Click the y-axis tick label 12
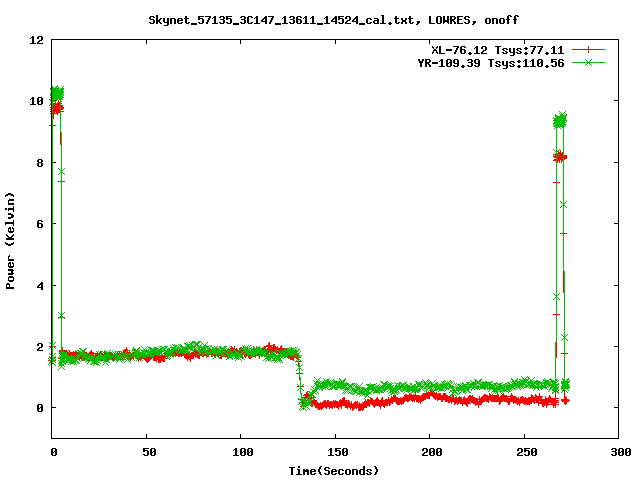The width and height of the screenshot is (640, 480). pyautogui.click(x=36, y=40)
